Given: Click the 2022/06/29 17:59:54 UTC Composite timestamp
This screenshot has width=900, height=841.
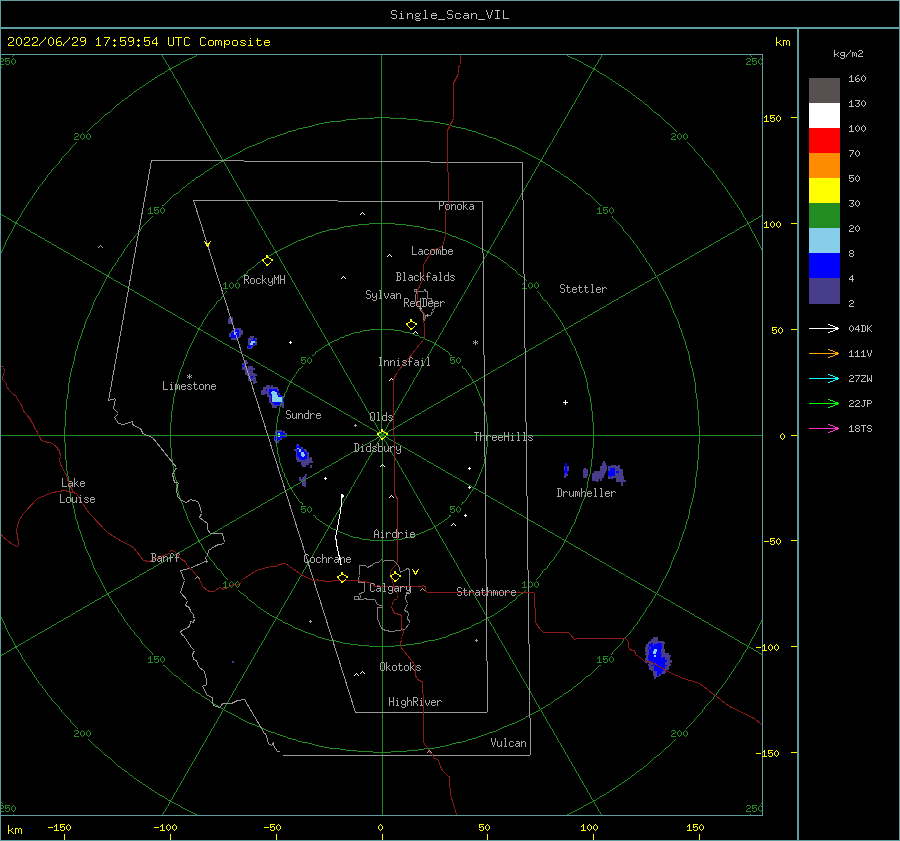Looking at the screenshot, I should [x=138, y=42].
